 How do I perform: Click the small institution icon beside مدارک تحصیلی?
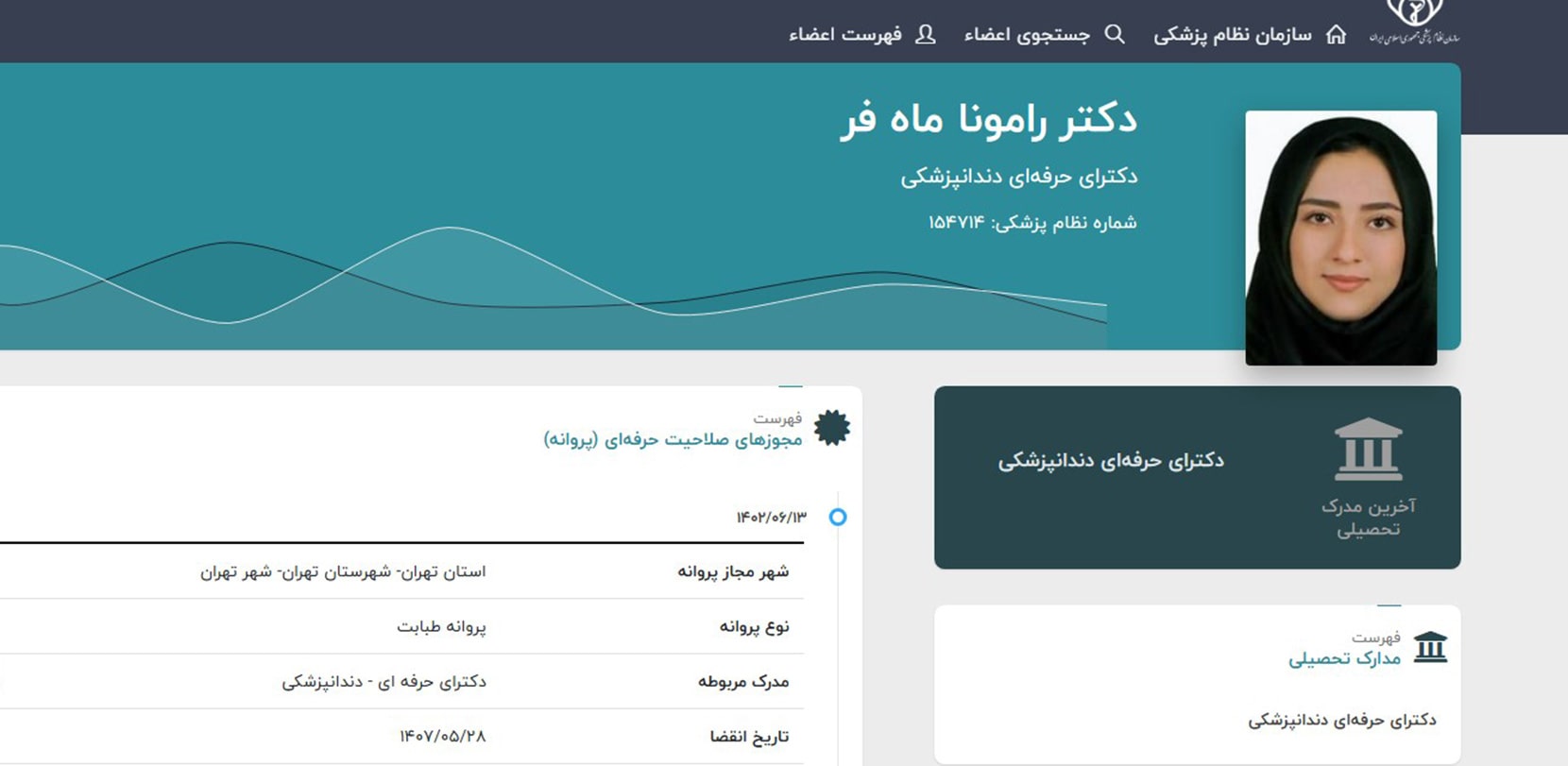tap(1430, 648)
